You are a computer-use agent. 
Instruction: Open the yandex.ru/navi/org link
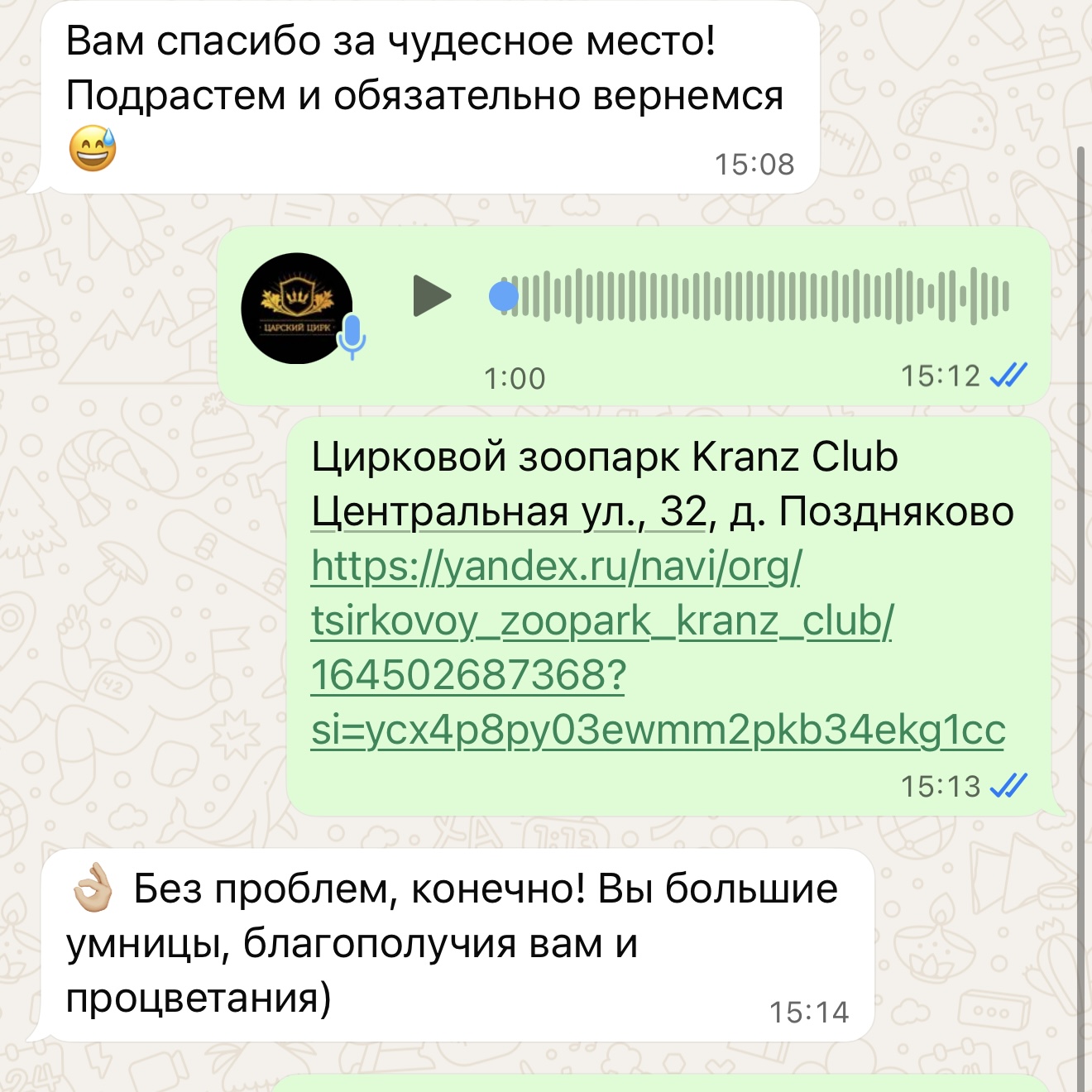tap(556, 567)
